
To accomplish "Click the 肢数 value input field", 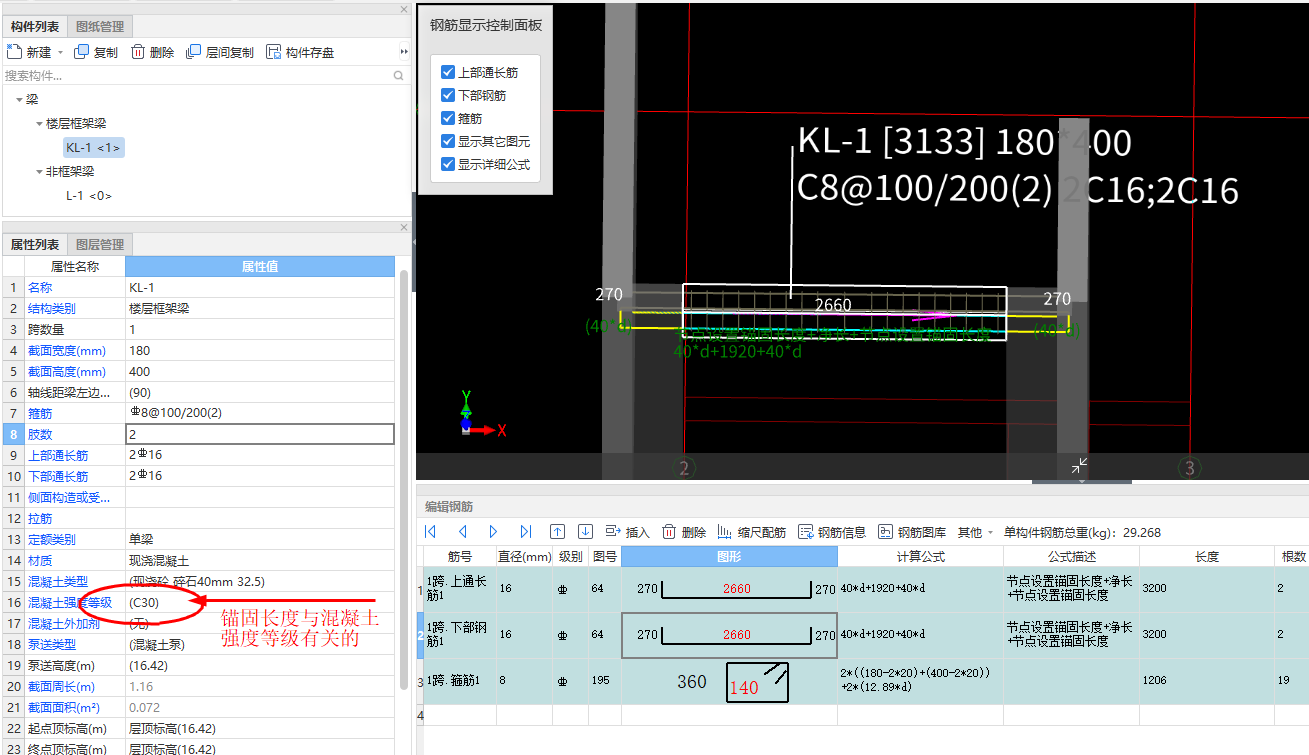I will [x=260, y=434].
